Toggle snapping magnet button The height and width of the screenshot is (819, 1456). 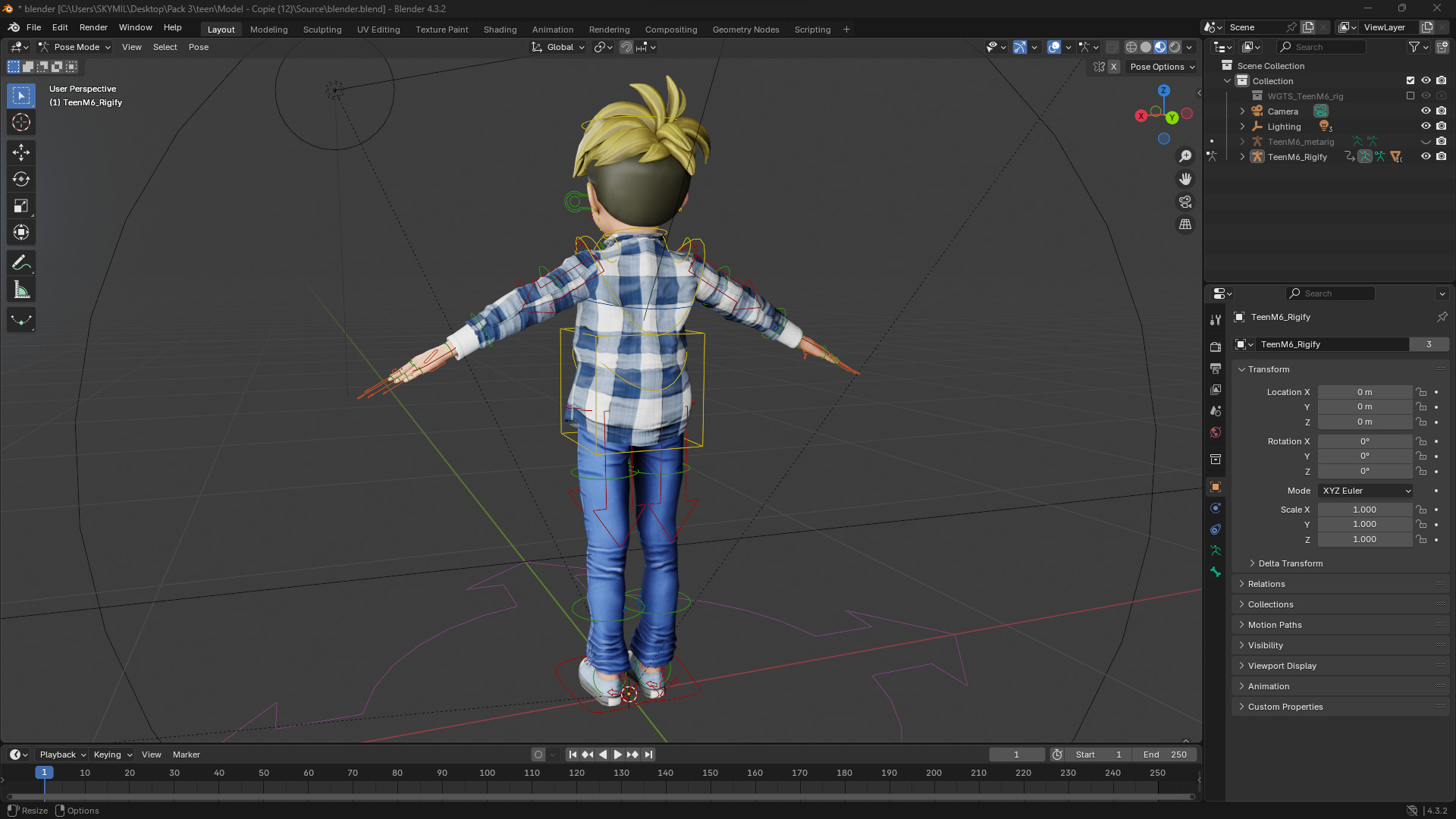626,47
